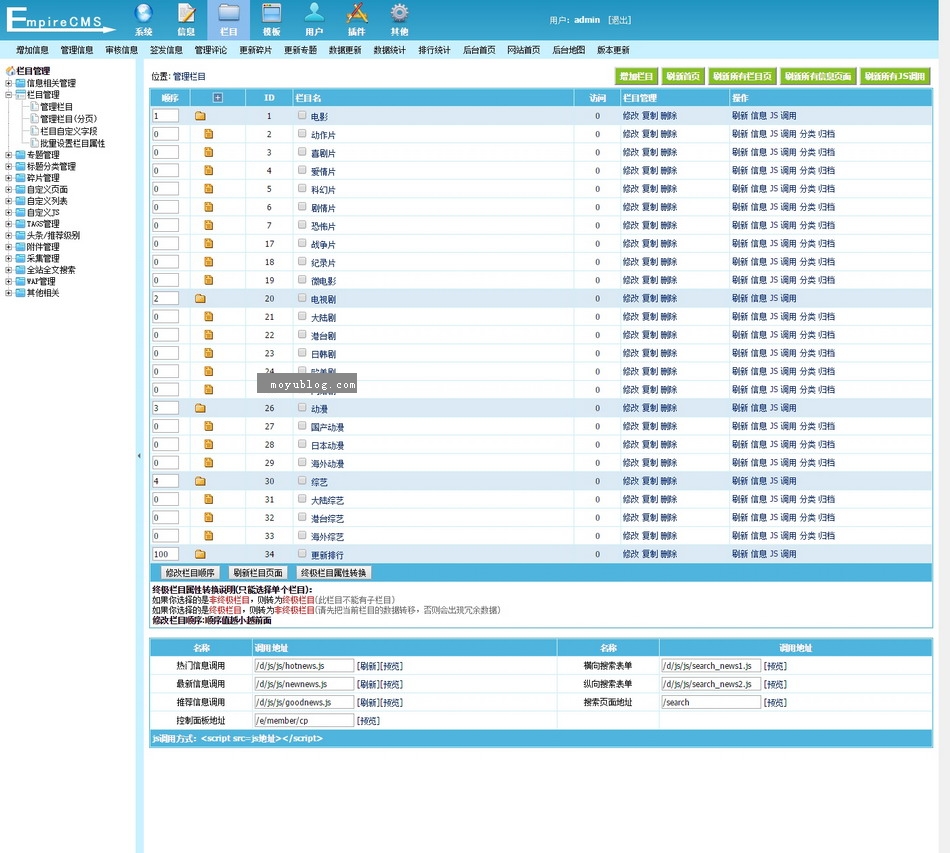Collapse the expanded 栏目管理 tree node
The width and height of the screenshot is (950, 853).
(8, 95)
